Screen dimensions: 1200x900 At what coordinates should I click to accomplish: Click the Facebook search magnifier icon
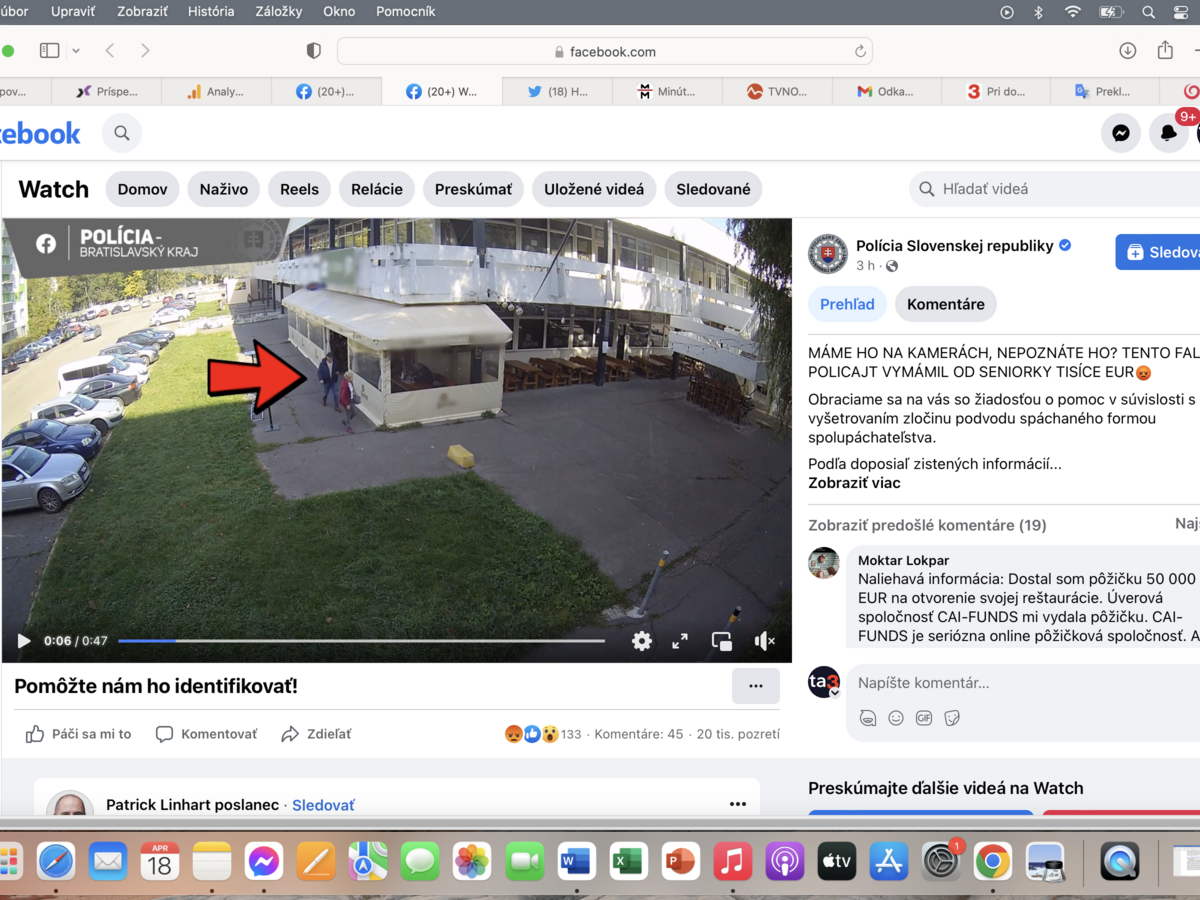click(122, 133)
